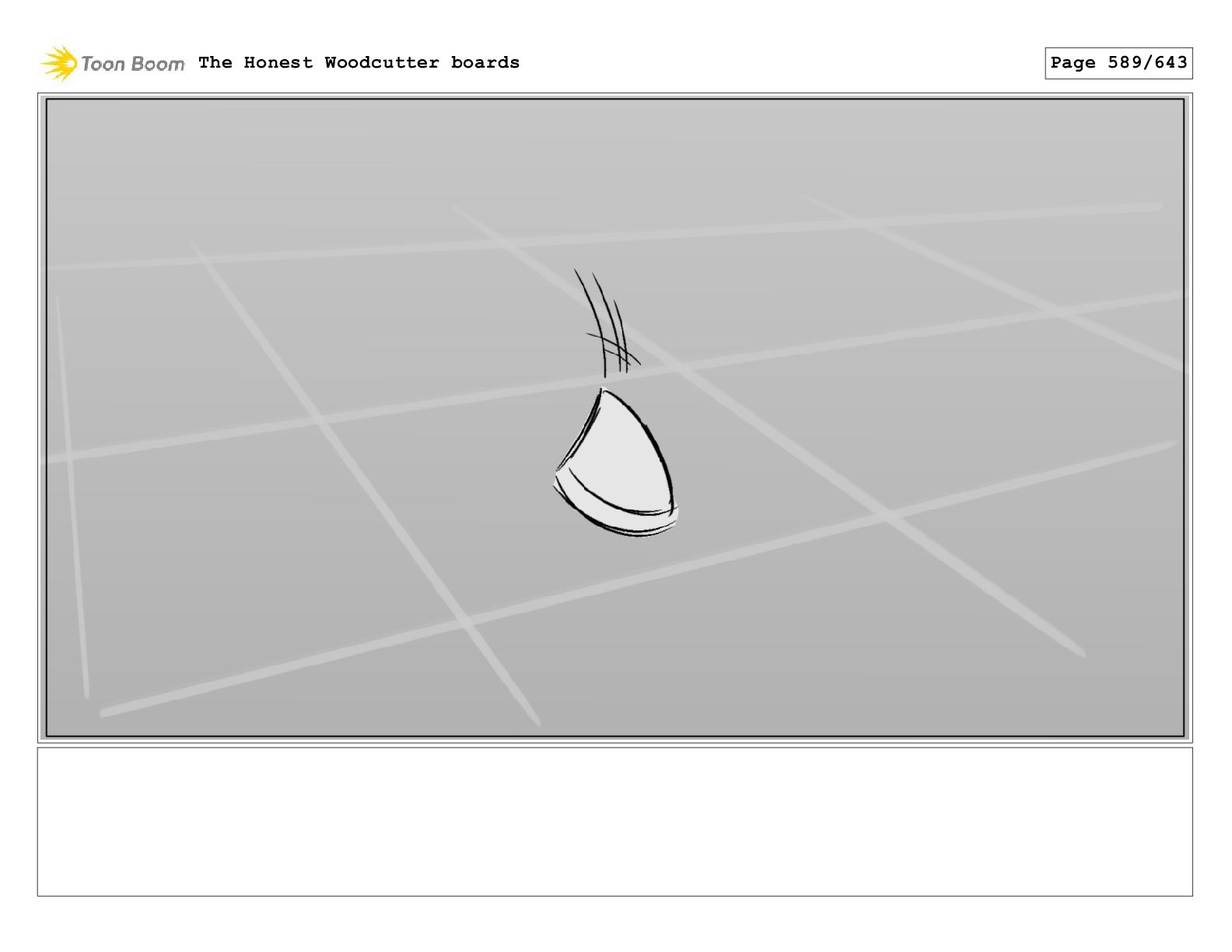Select 'The Honest Woodcutter boards' title
The image size is (1232, 952).
point(359,62)
